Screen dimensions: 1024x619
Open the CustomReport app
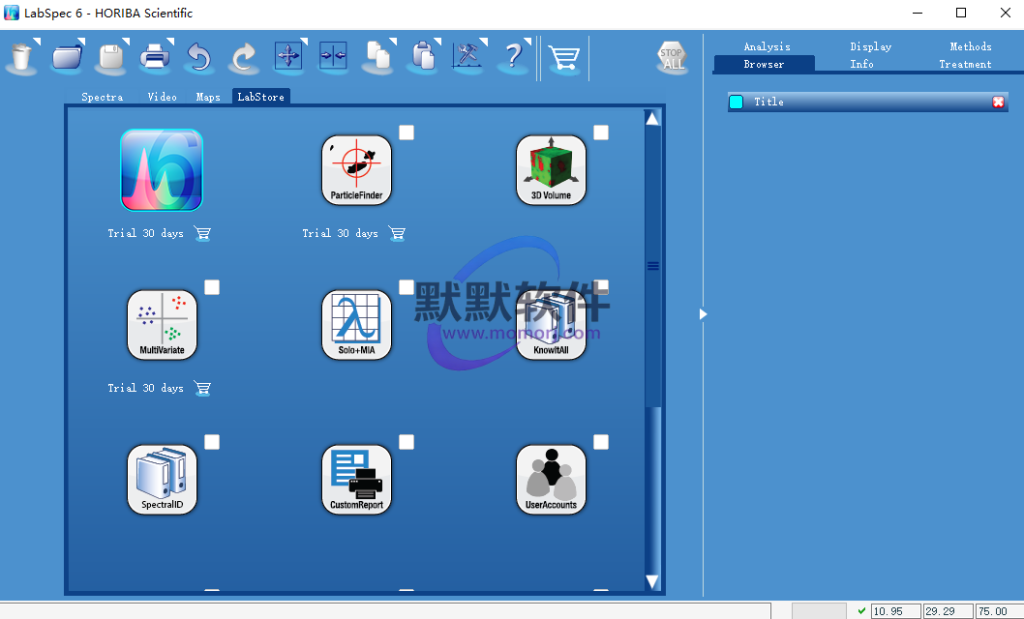pyautogui.click(x=357, y=480)
